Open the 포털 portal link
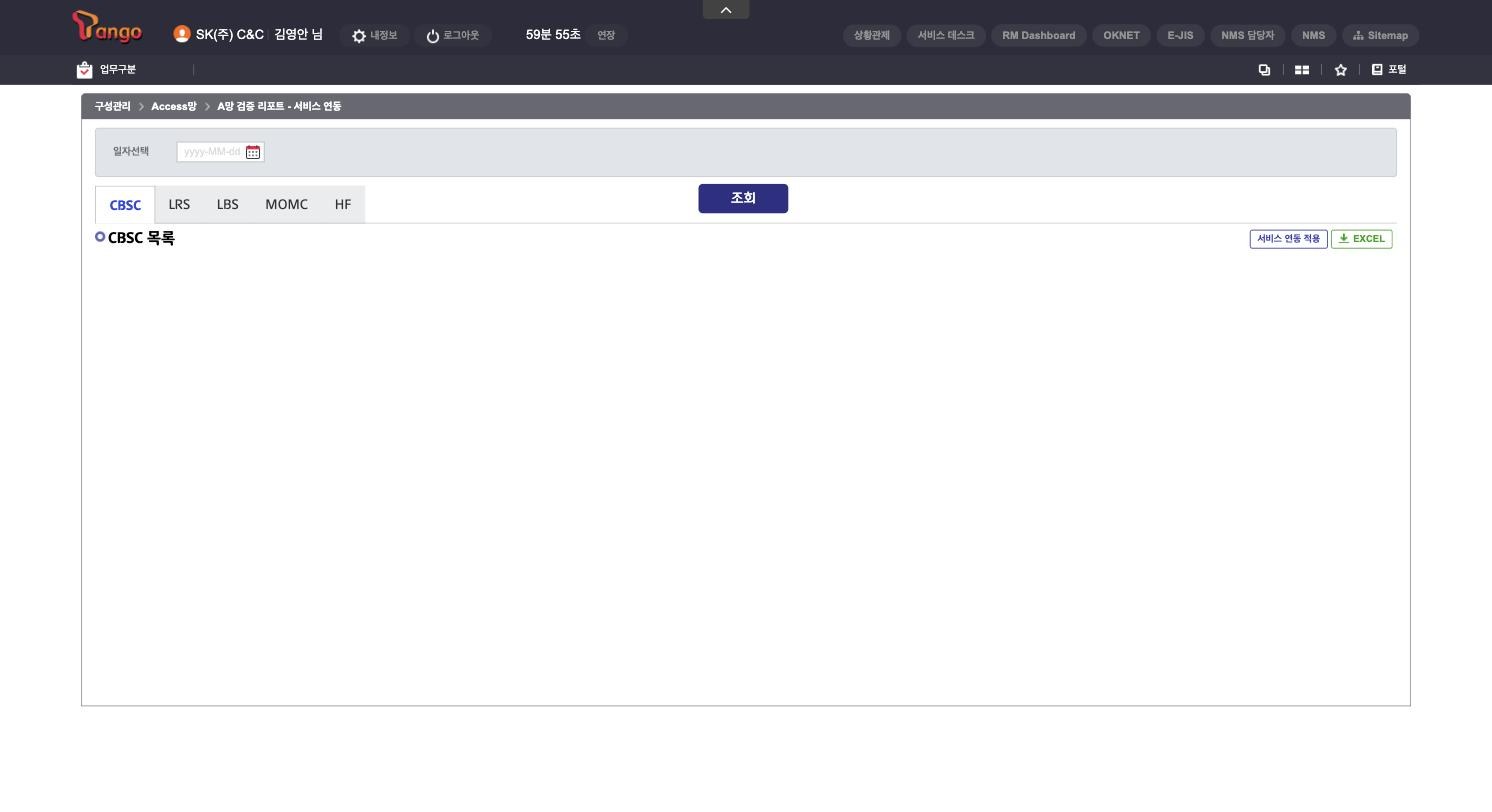Viewport: 1492px width, 812px height. [1389, 70]
